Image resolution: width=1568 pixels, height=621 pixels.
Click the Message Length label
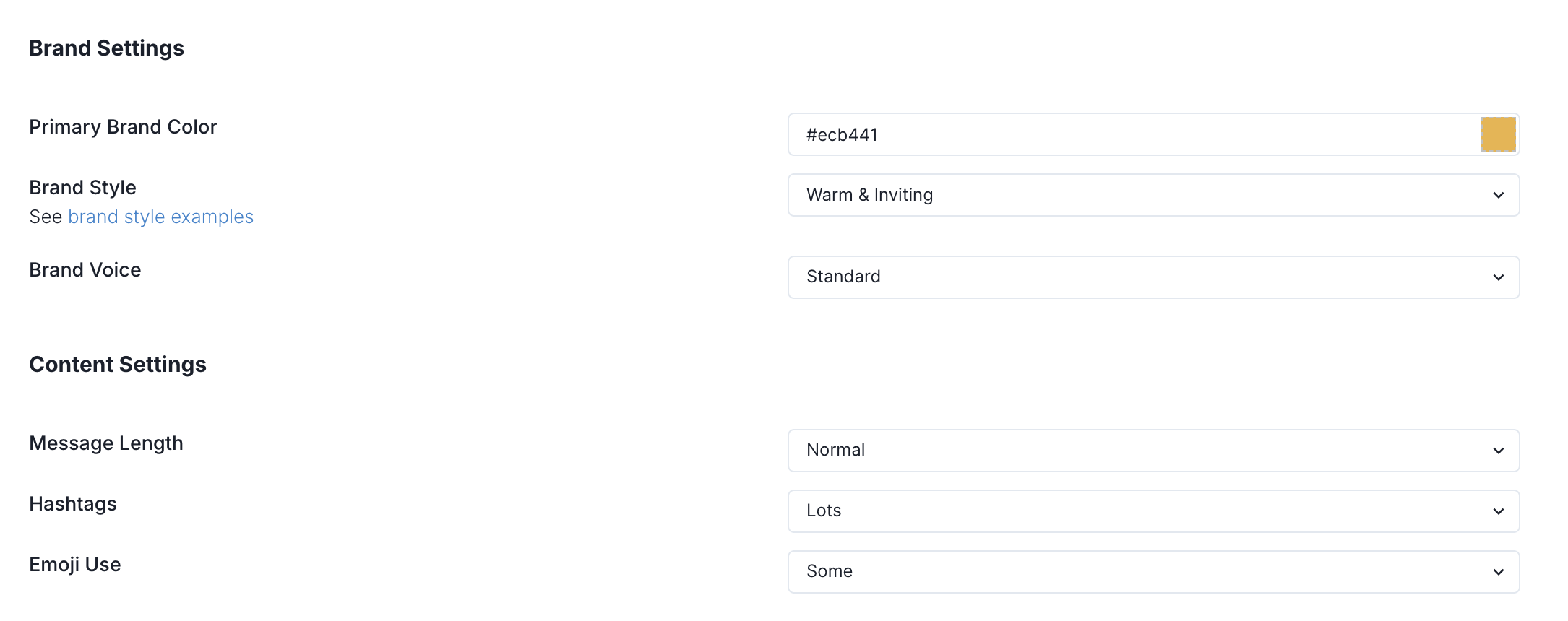point(106,443)
